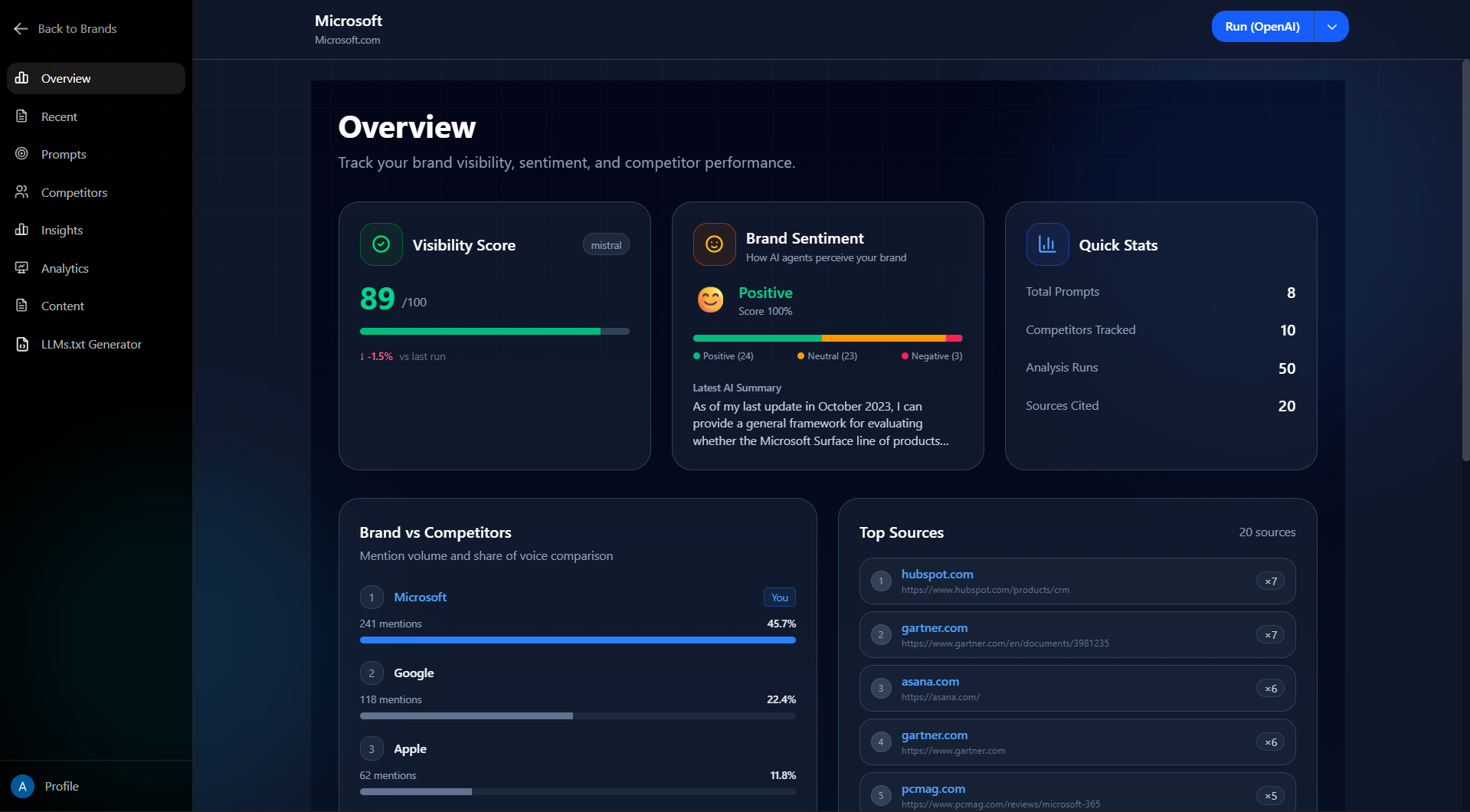Click the Microsoft.com domain under title
The image size is (1470, 812).
point(347,40)
